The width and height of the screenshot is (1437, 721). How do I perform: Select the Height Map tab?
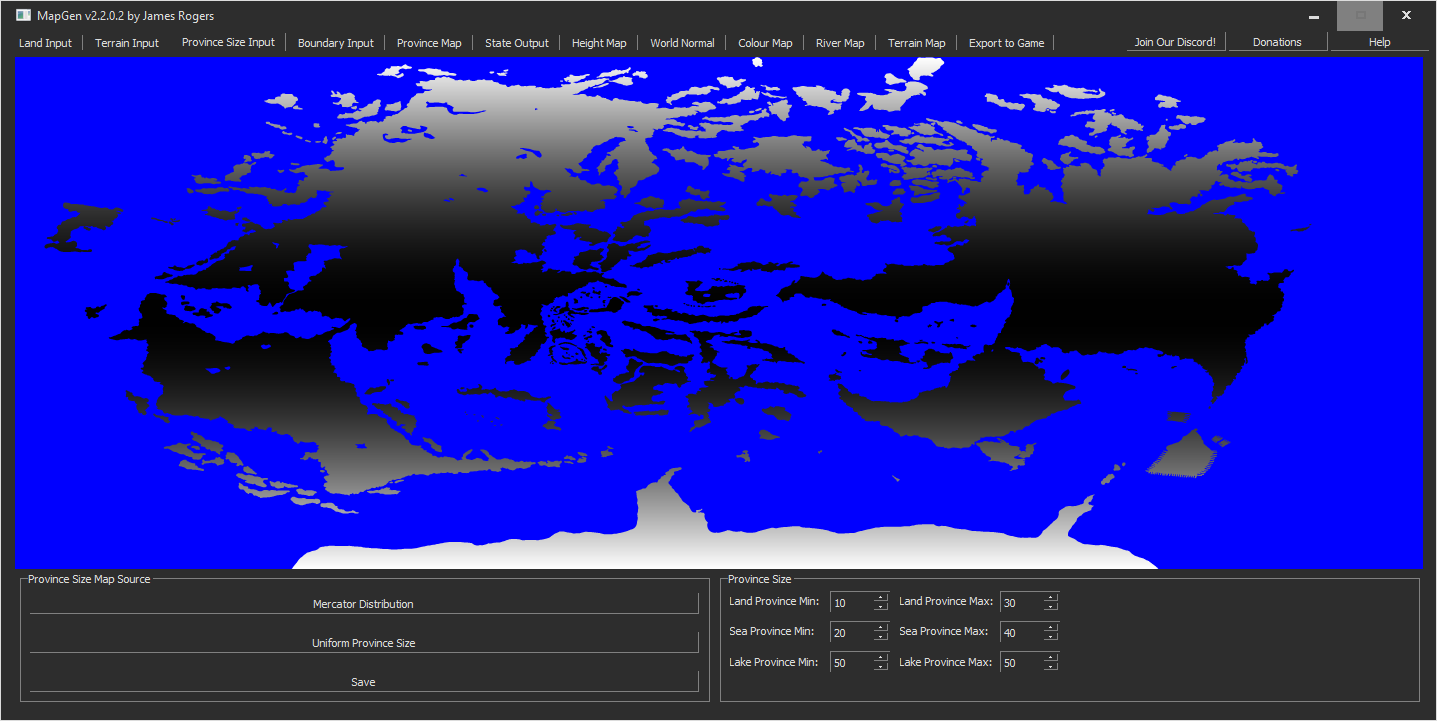click(599, 43)
